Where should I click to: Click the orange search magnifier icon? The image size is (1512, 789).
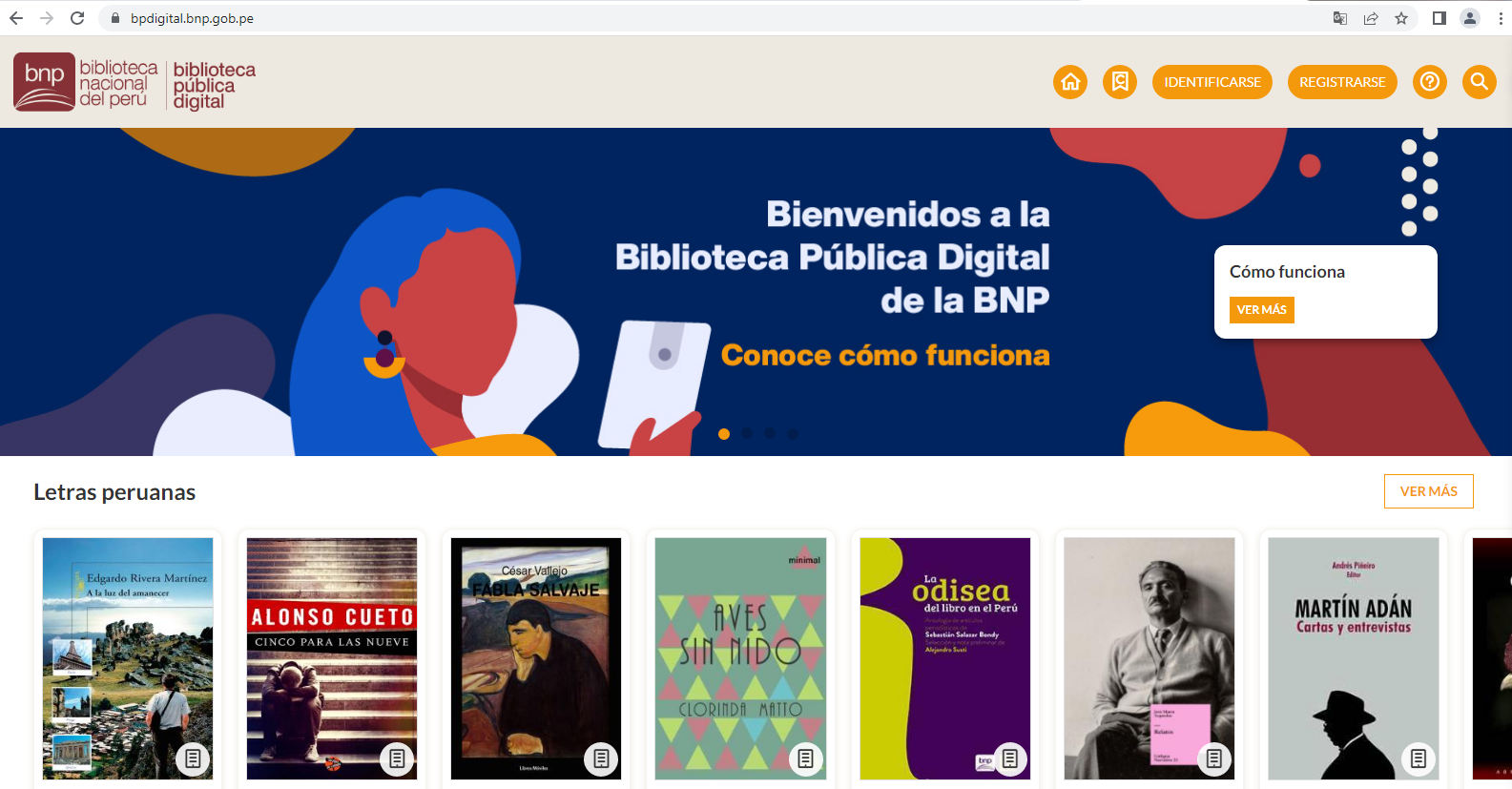click(x=1480, y=82)
